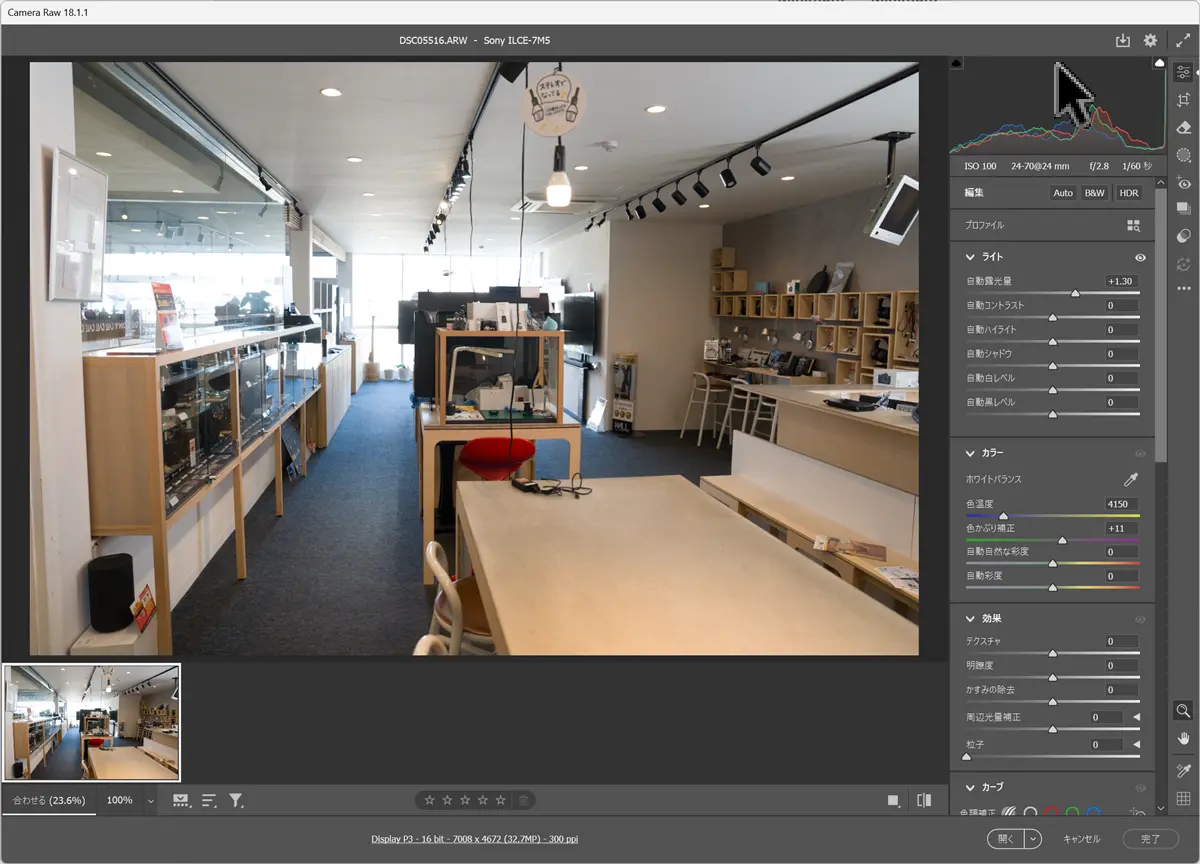Toggle visibility eye of ライト panel

click(x=1140, y=257)
